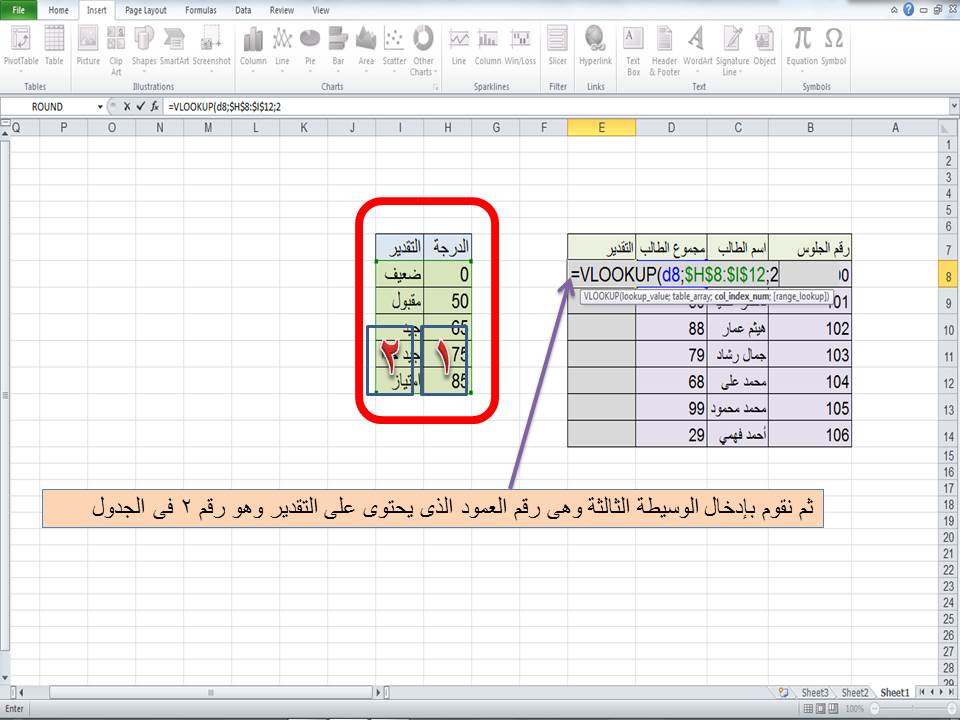
Task: Click the zoom level 100% button
Action: [854, 708]
